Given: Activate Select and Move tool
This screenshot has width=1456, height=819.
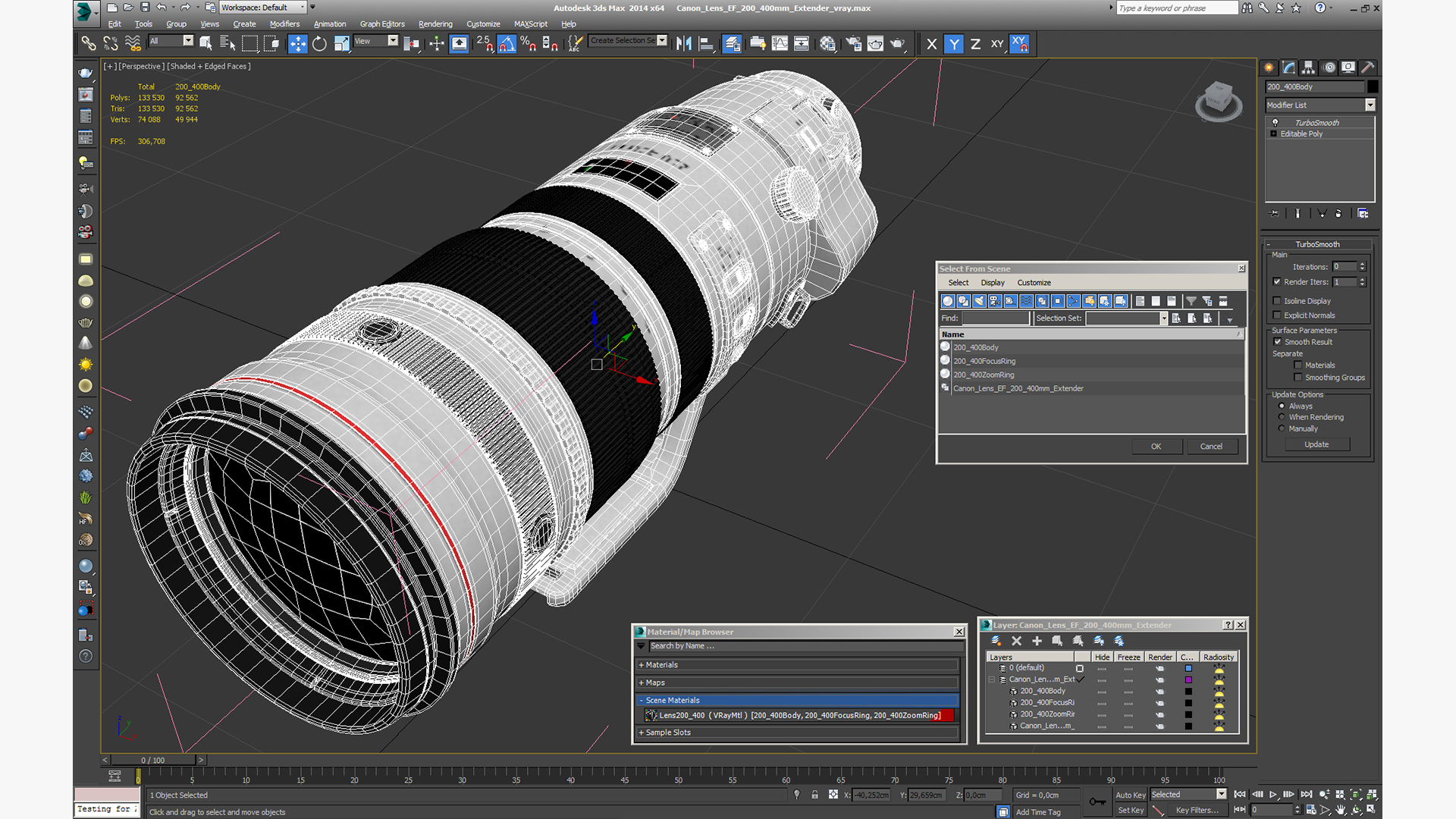Looking at the screenshot, I should pos(297,43).
